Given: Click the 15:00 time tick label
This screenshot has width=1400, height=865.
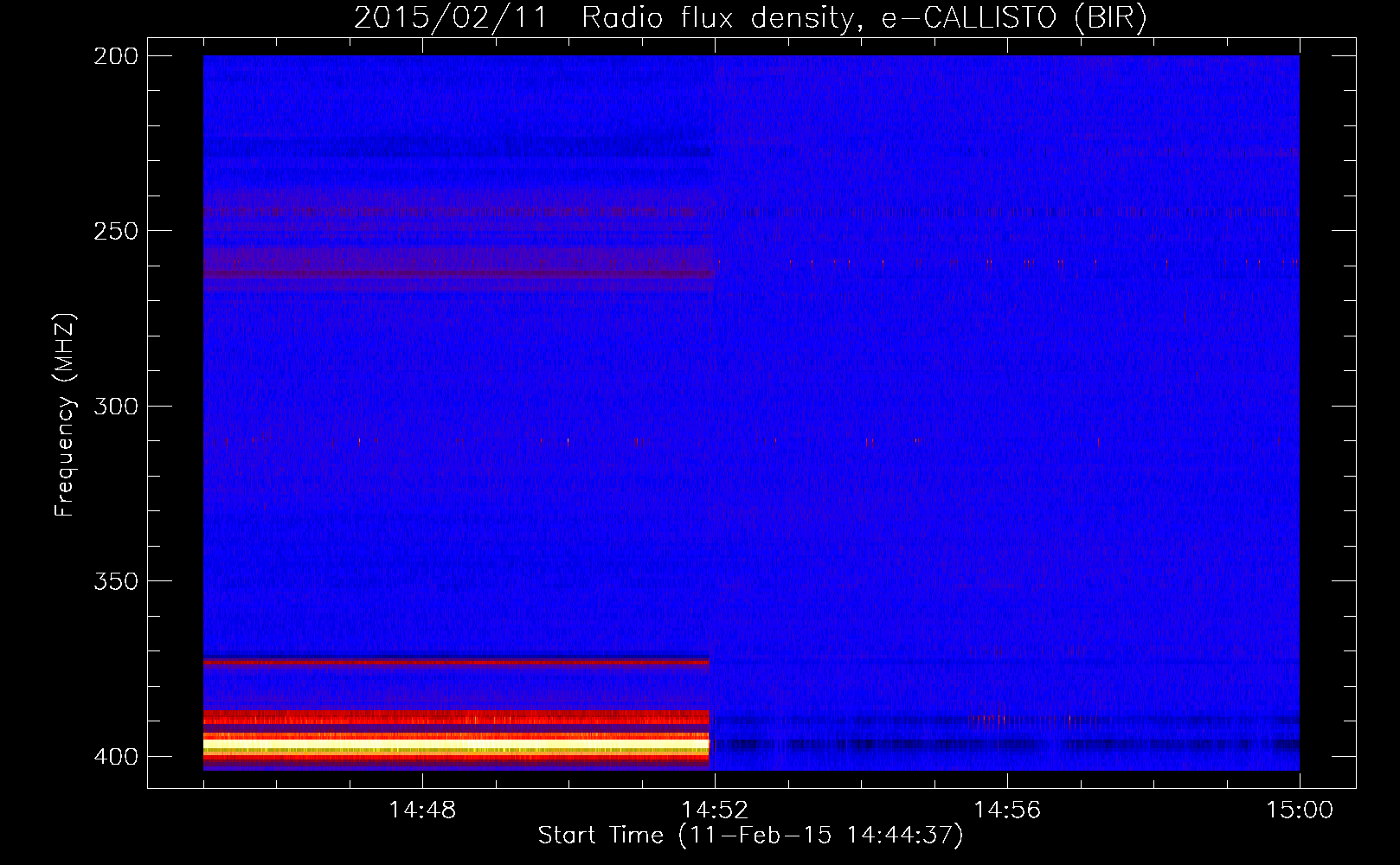Looking at the screenshot, I should tap(1300, 811).
